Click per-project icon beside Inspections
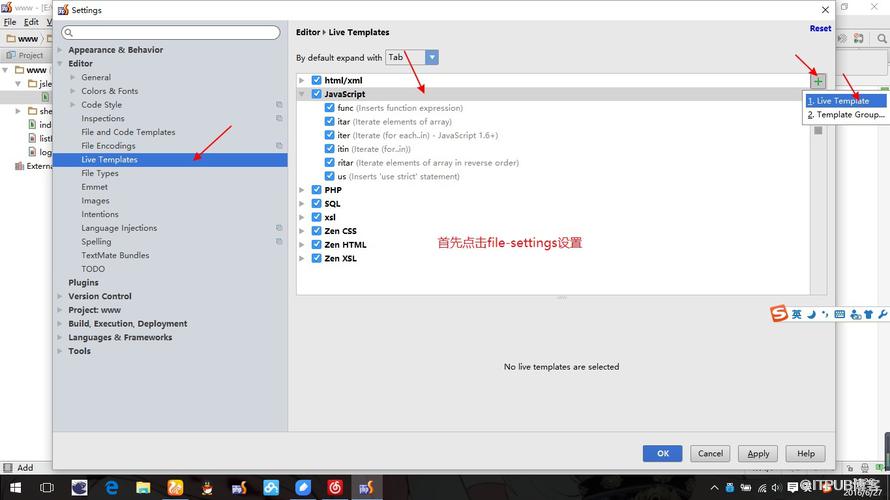Image resolution: width=890 pixels, height=500 pixels. [x=279, y=118]
